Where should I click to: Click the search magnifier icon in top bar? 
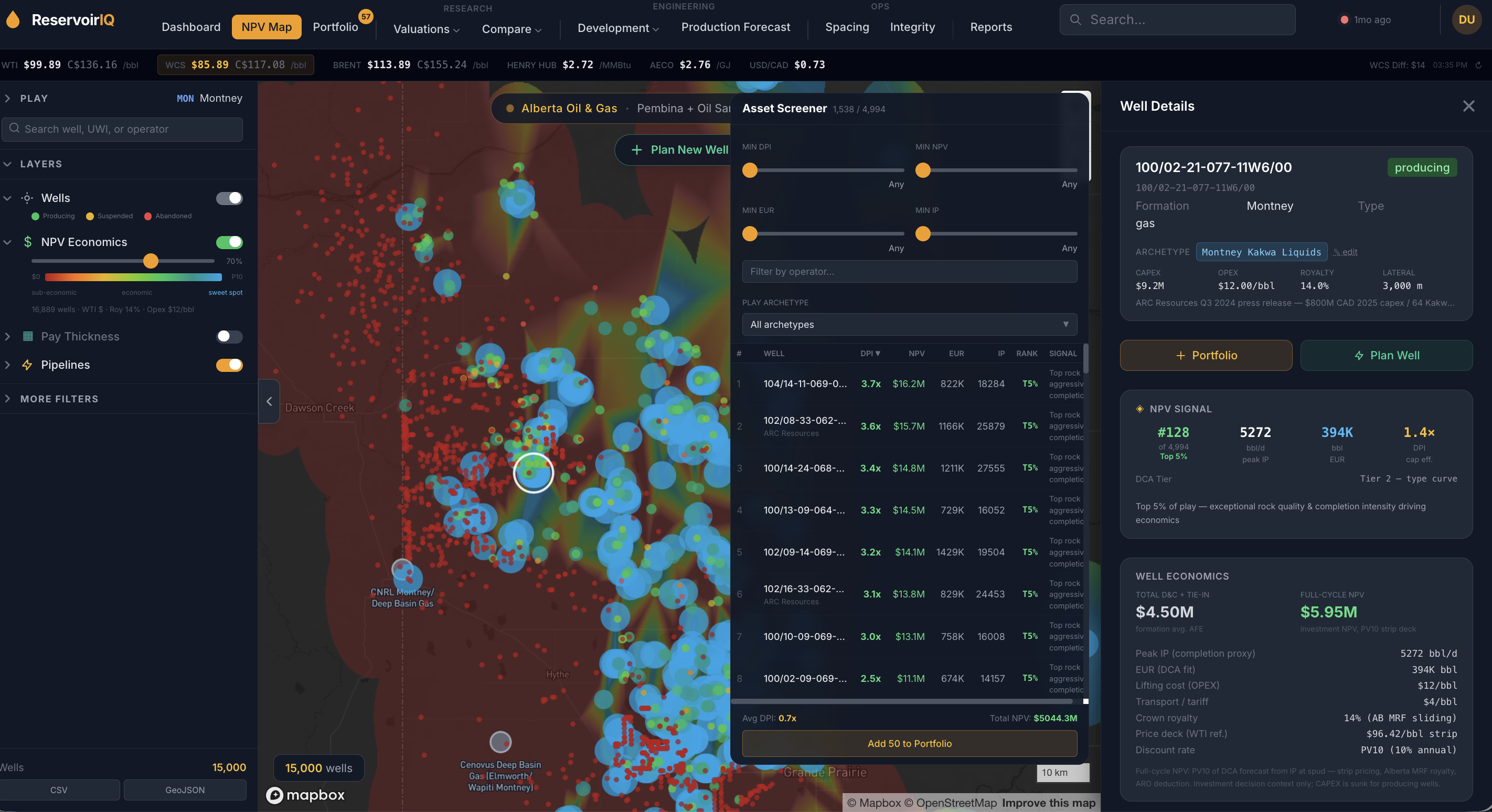coord(1075,20)
